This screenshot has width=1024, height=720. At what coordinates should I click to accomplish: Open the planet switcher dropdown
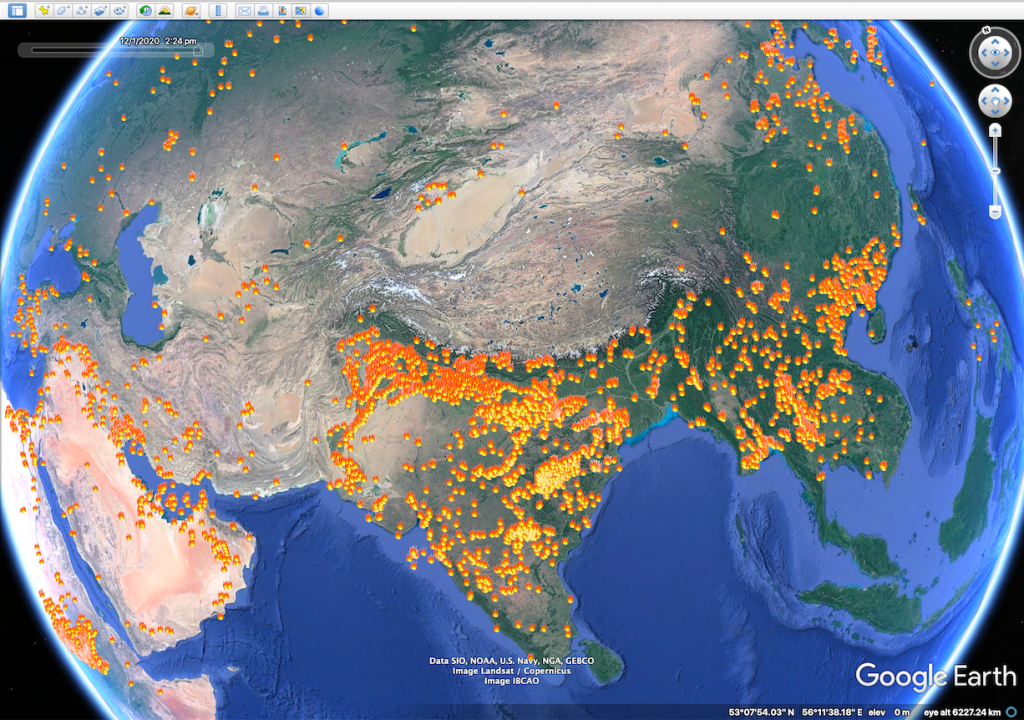tap(191, 10)
